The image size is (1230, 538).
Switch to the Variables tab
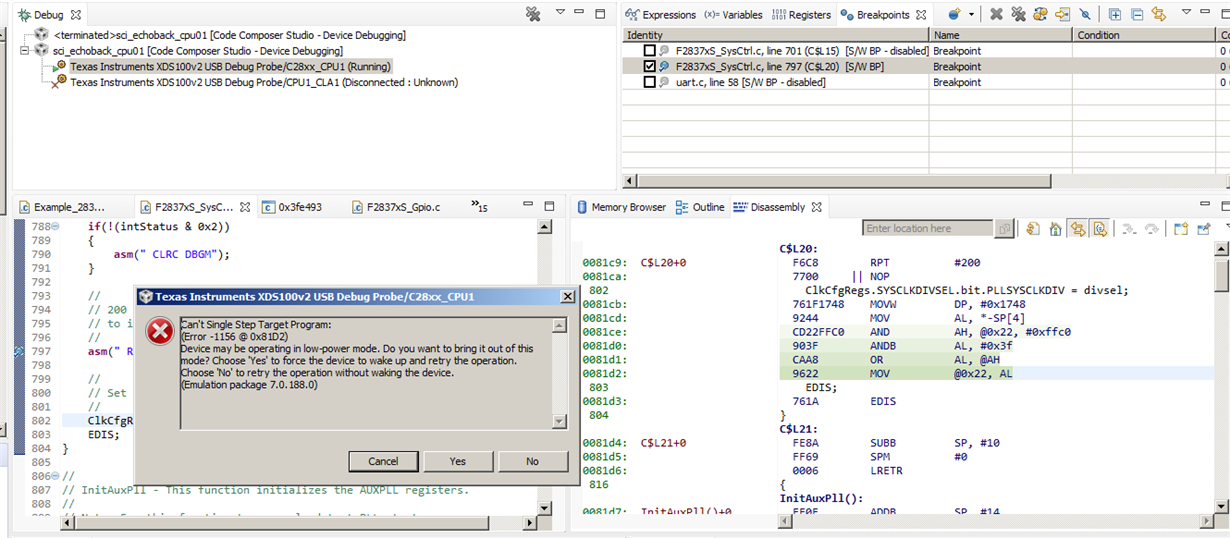[733, 15]
